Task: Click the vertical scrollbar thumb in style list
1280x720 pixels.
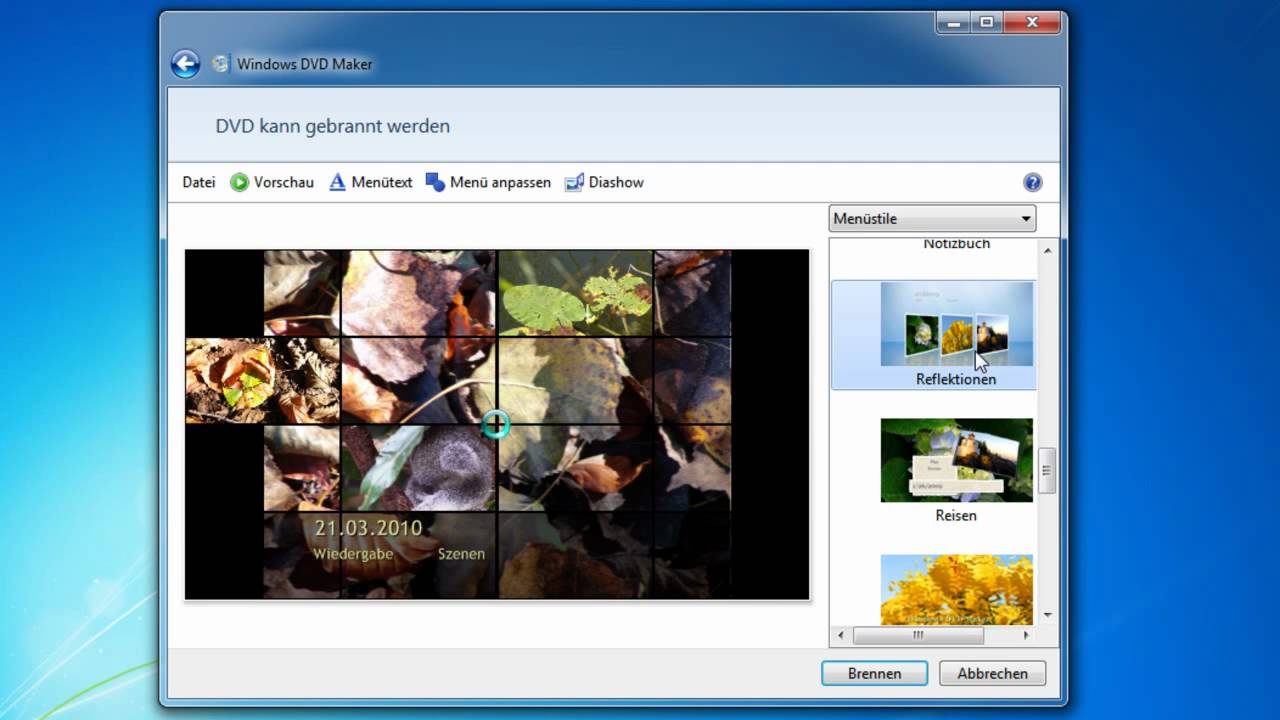Action: pyautogui.click(x=1047, y=470)
